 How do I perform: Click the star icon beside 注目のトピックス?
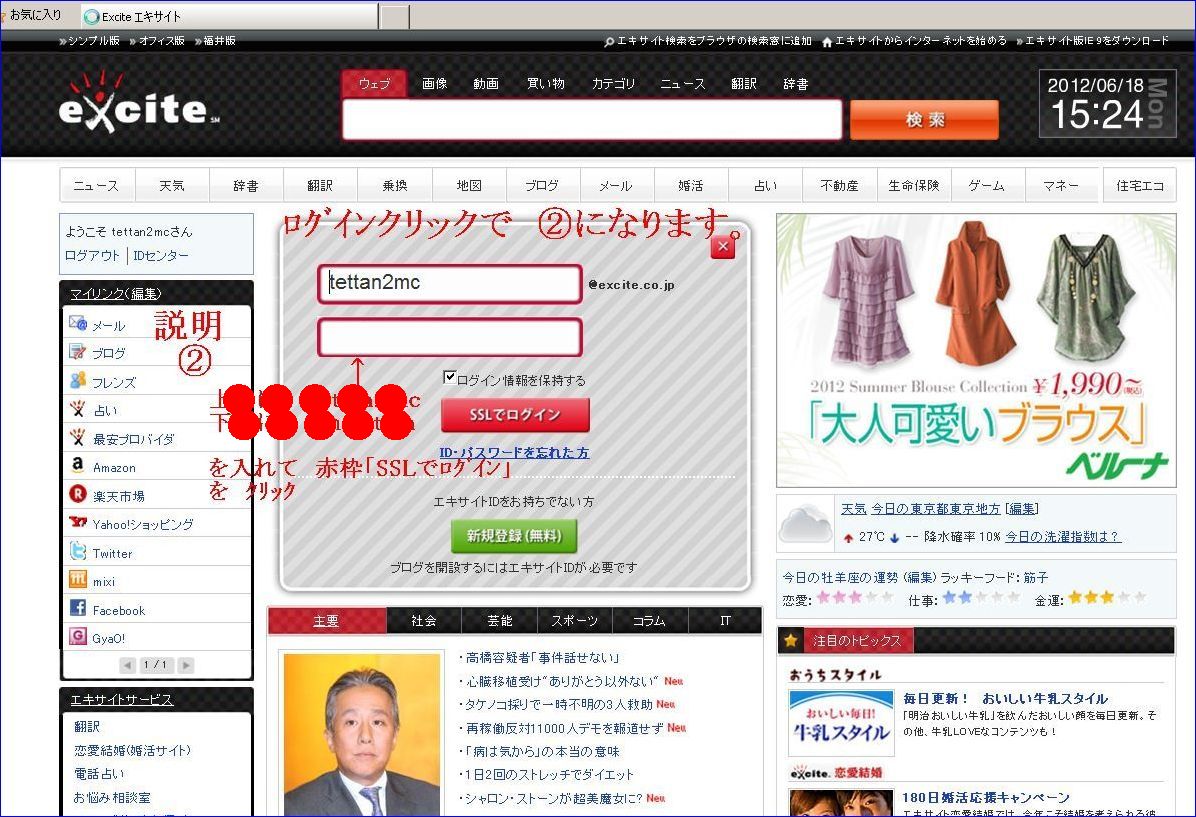tap(791, 641)
